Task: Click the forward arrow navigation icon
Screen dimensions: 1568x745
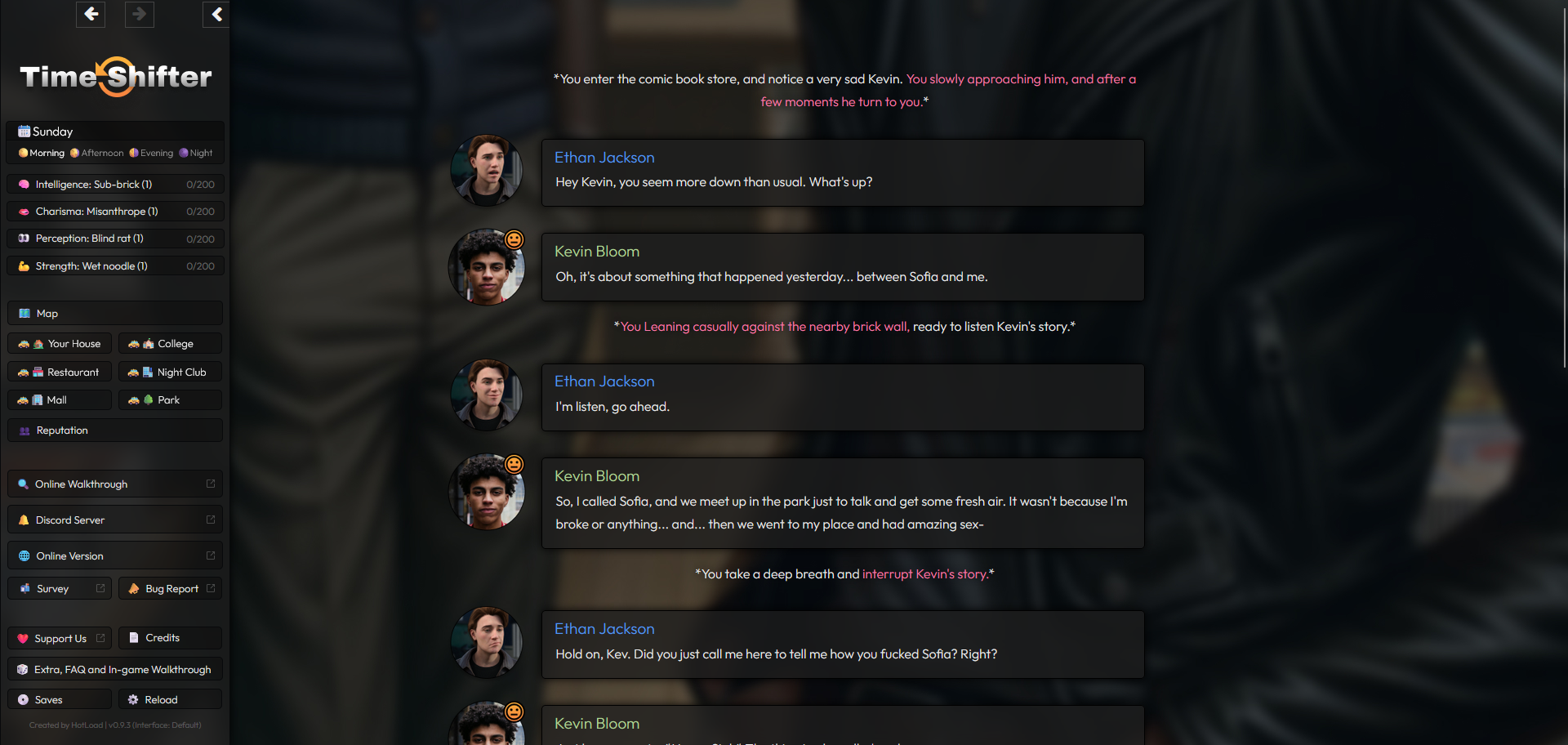Action: pyautogui.click(x=140, y=14)
